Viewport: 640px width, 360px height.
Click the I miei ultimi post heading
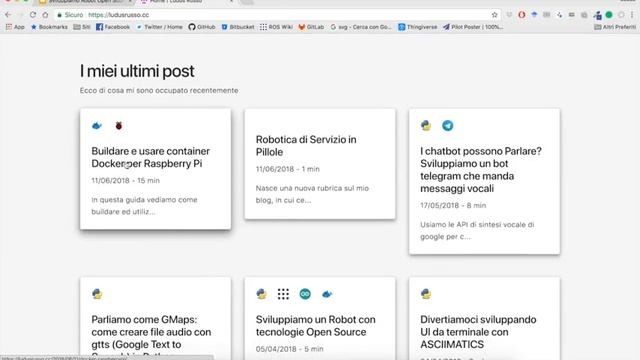click(x=137, y=71)
